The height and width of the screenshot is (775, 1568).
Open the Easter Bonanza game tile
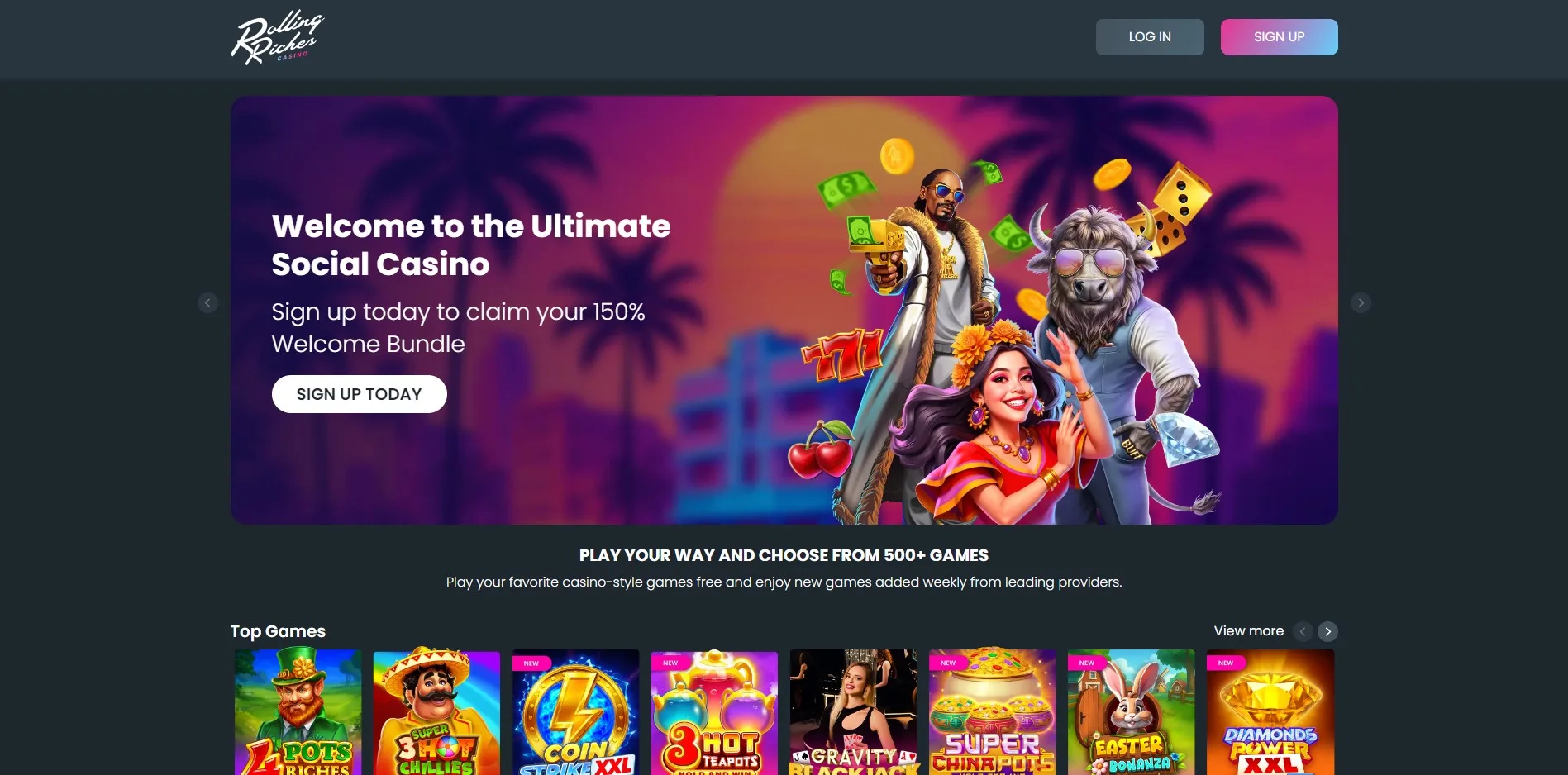tap(1131, 712)
